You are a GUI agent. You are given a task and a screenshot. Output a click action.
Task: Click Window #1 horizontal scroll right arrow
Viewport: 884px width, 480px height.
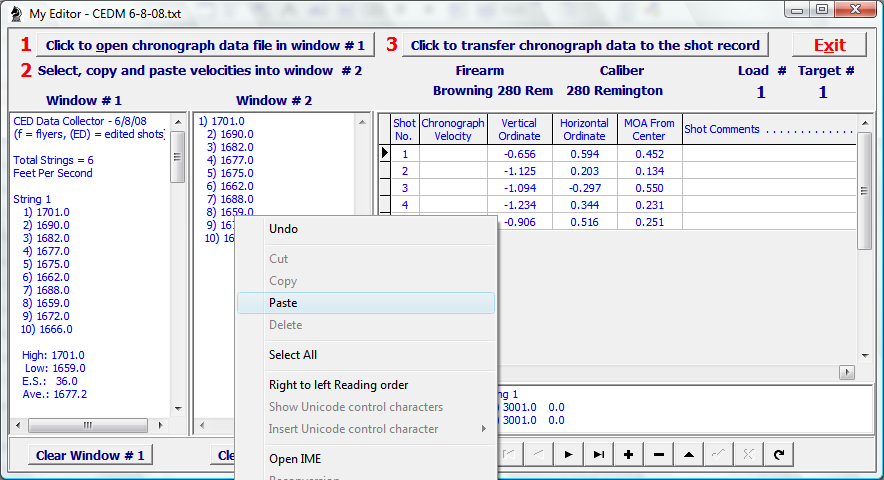point(161,425)
